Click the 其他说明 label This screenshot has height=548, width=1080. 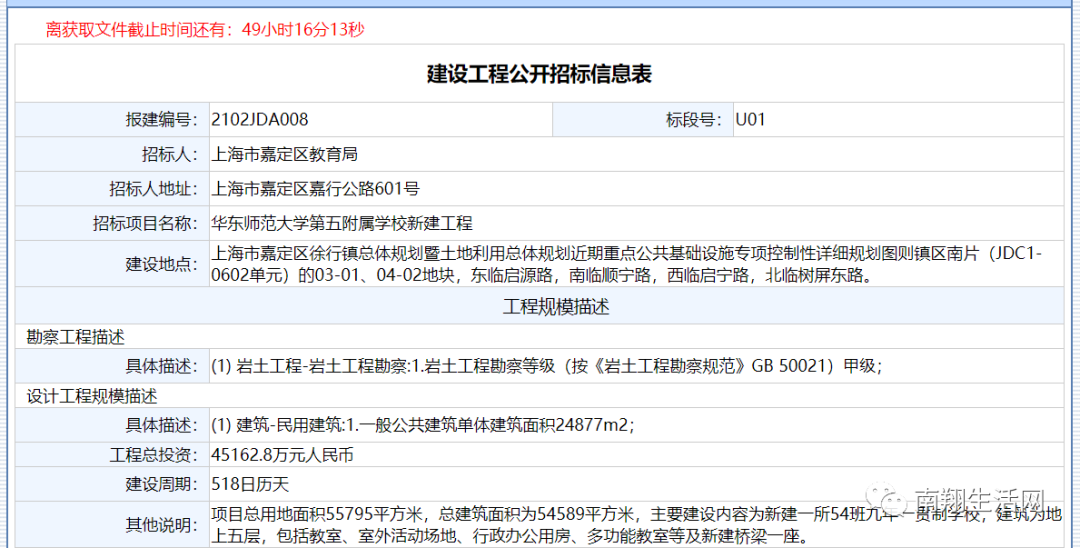(162, 525)
